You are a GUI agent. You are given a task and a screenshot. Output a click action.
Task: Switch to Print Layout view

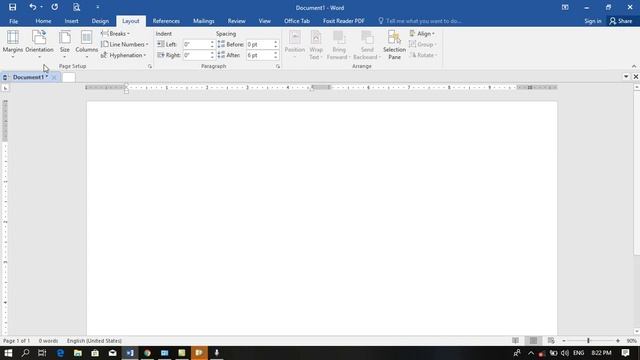coord(533,340)
